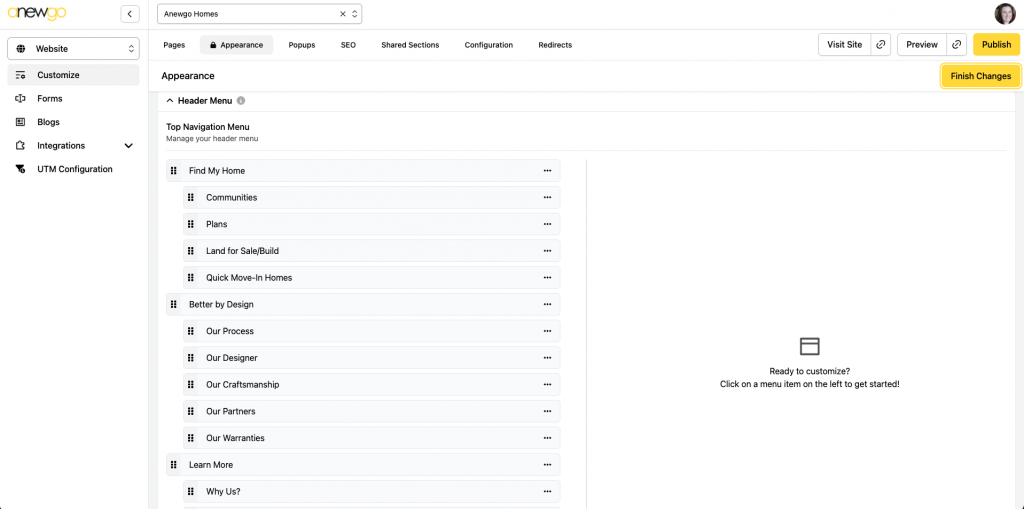Collapse the Header Menu section
This screenshot has height=509, width=1024.
click(170, 101)
